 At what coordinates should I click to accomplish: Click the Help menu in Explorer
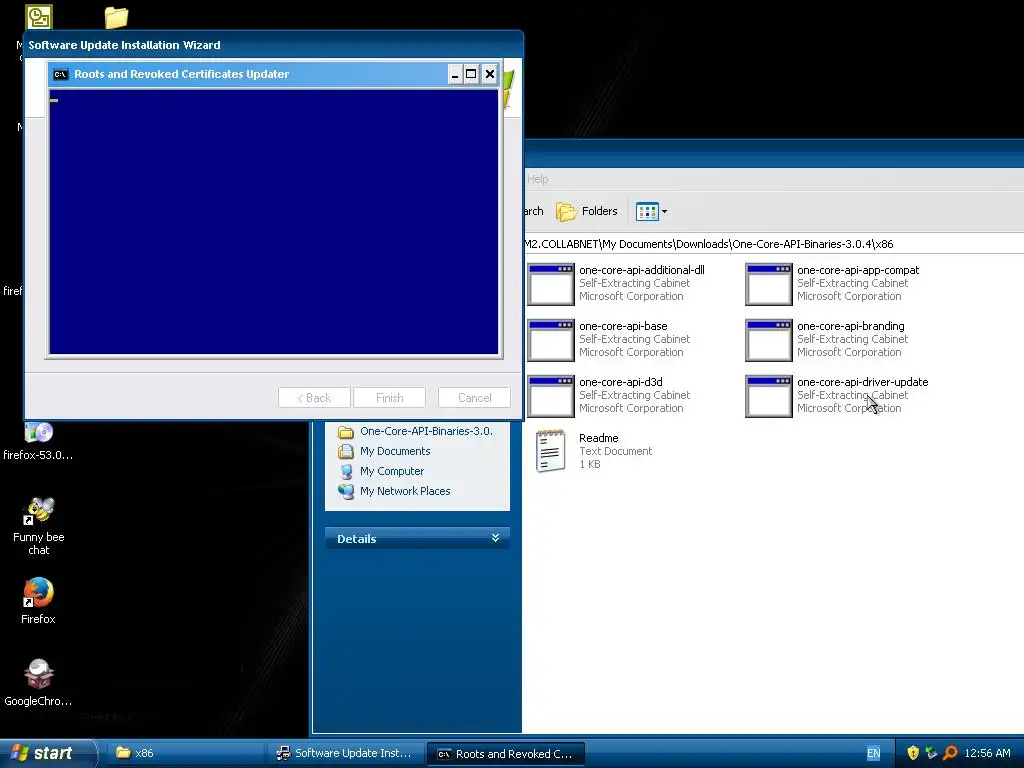pyautogui.click(x=537, y=179)
